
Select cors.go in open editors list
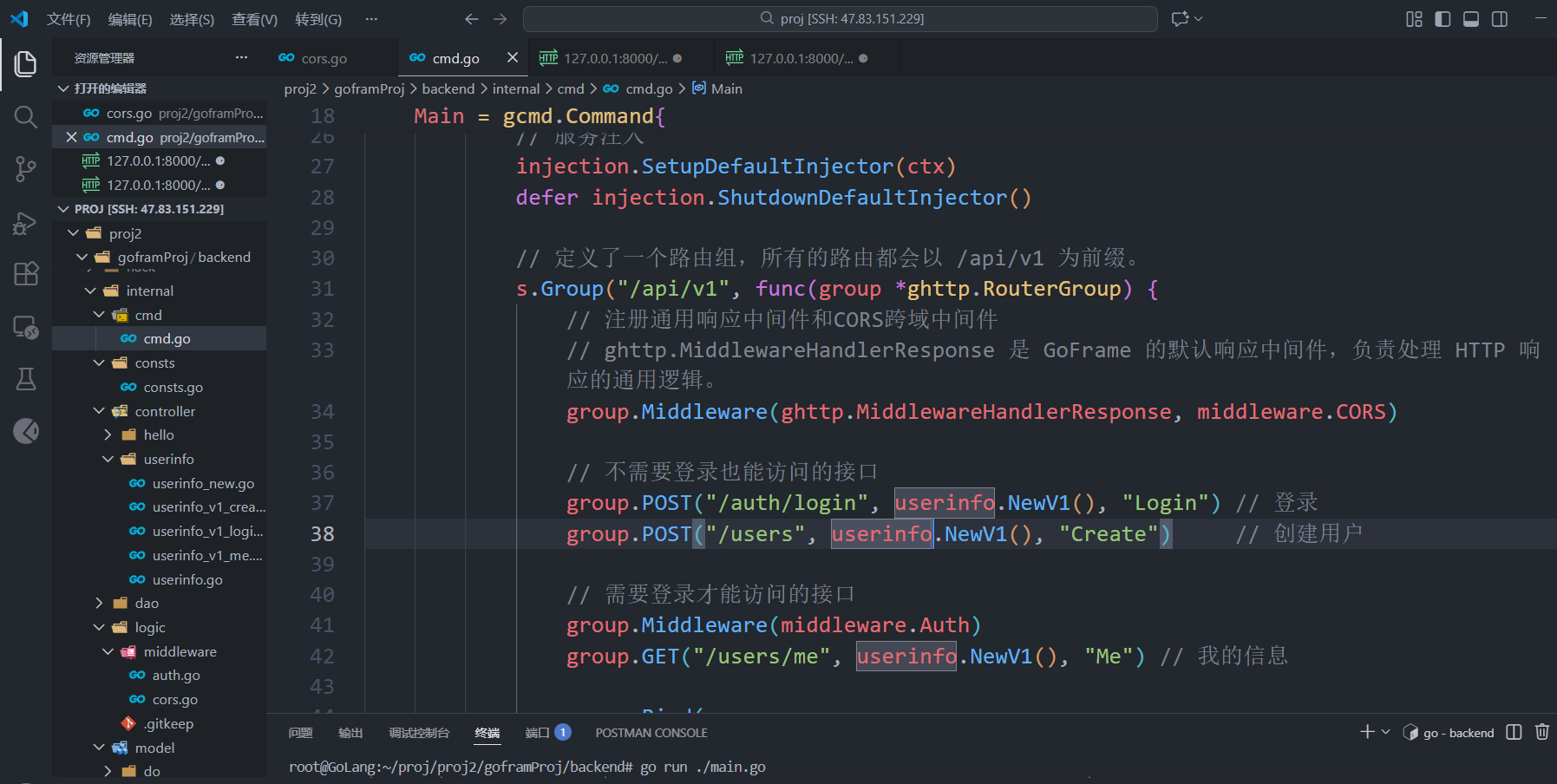(x=160, y=113)
